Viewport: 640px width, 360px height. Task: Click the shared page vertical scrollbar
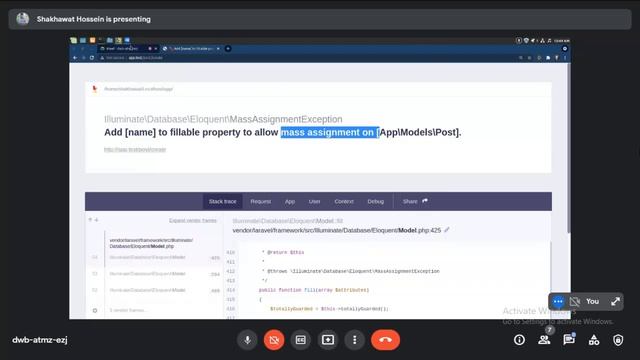pos(568,149)
